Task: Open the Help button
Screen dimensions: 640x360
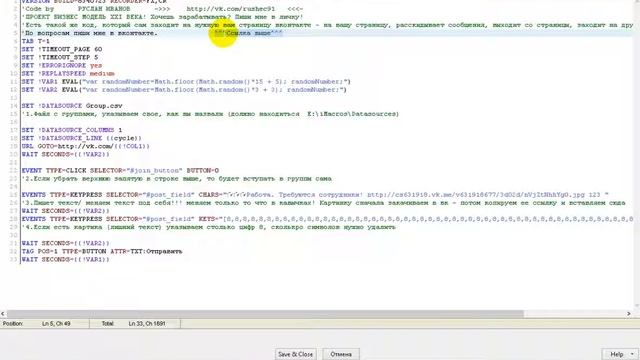Action: pyautogui.click(x=616, y=354)
